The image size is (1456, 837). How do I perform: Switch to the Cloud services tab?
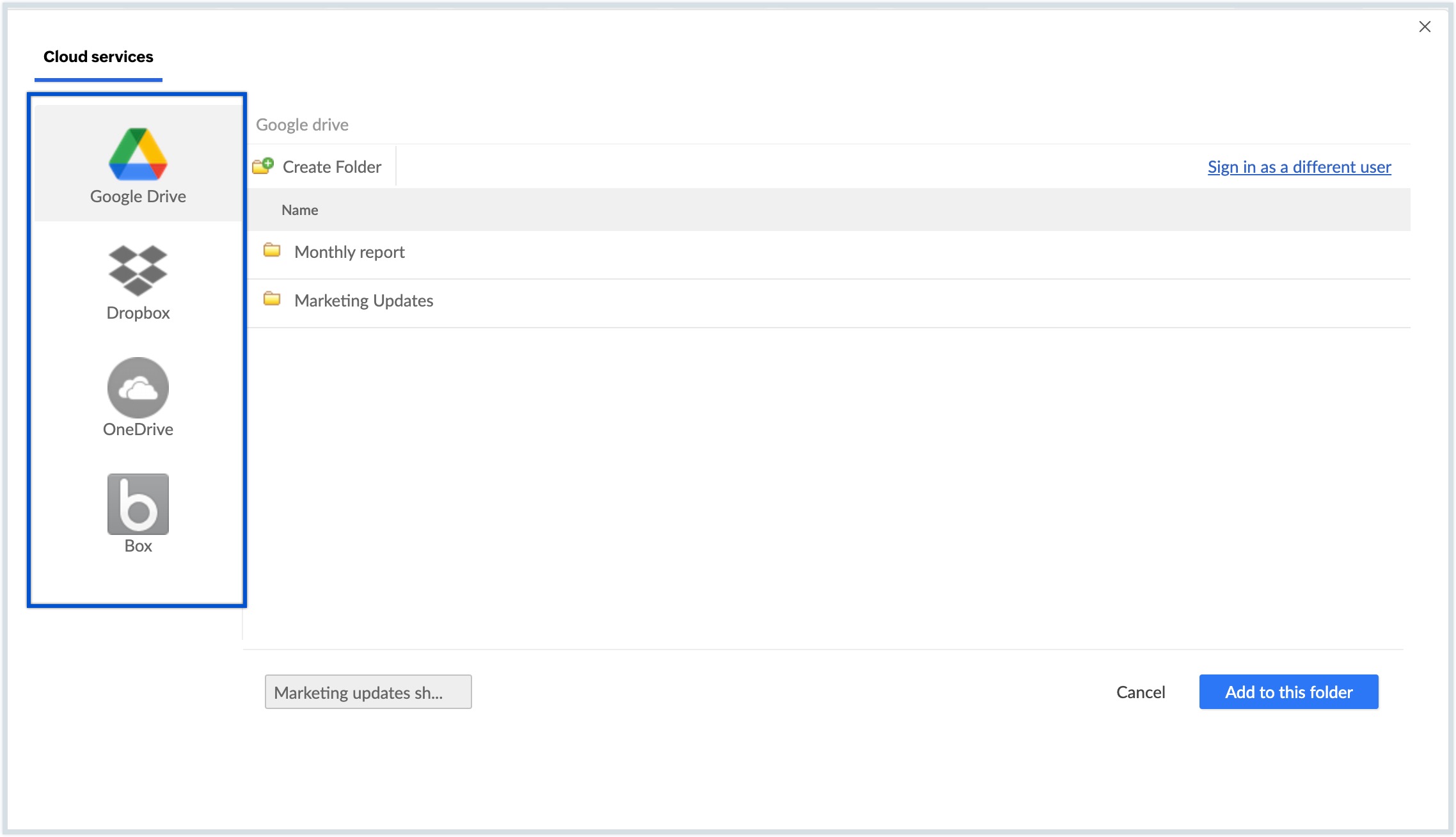click(99, 57)
